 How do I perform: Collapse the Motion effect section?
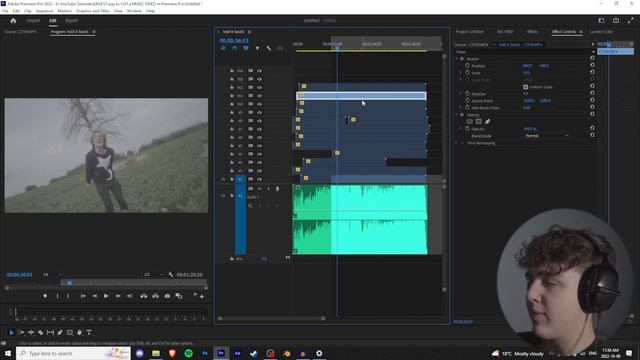coord(457,59)
